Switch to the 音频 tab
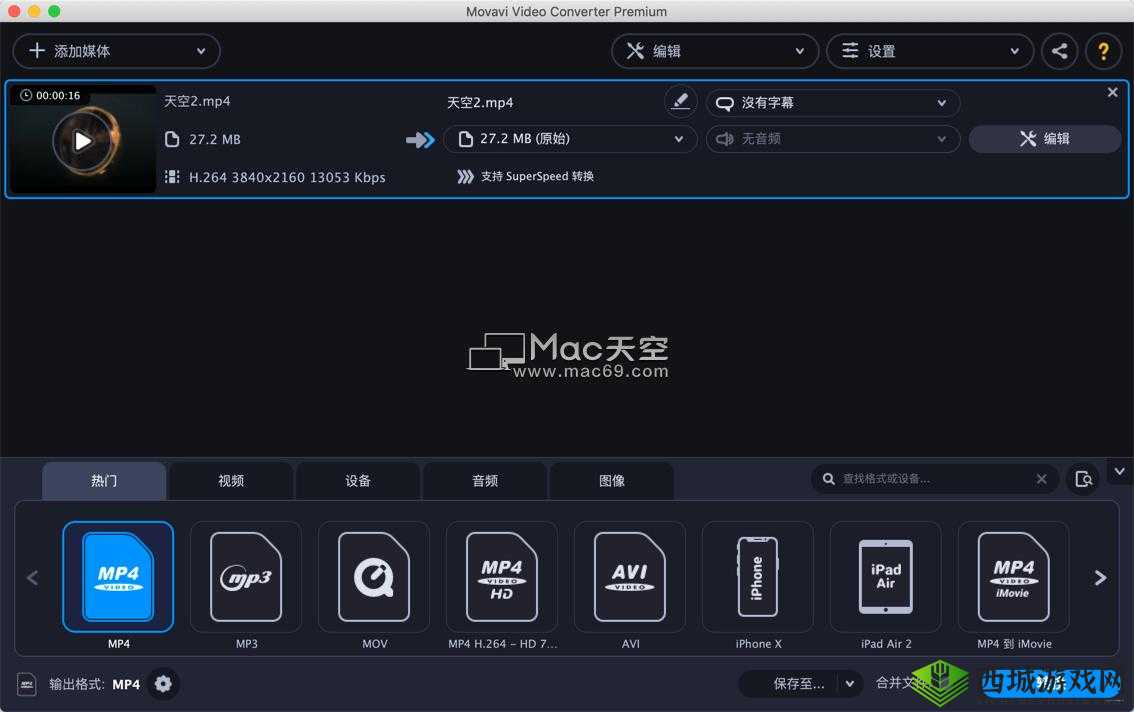The width and height of the screenshot is (1134, 712). (485, 481)
